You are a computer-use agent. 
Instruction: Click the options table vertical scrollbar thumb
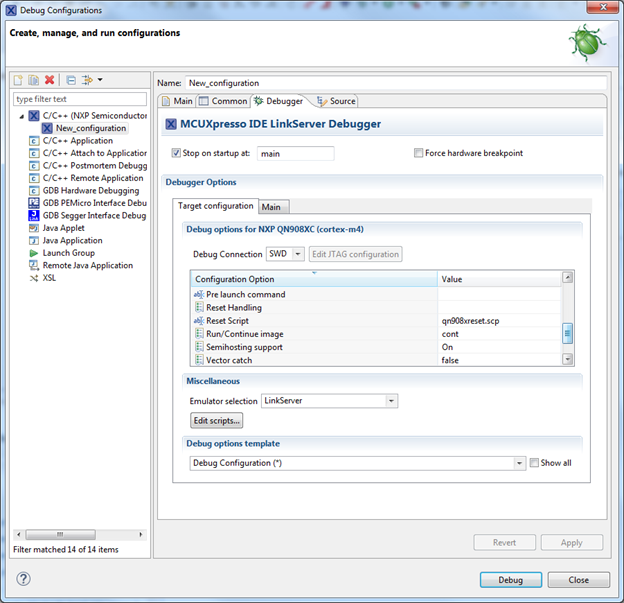tap(567, 333)
